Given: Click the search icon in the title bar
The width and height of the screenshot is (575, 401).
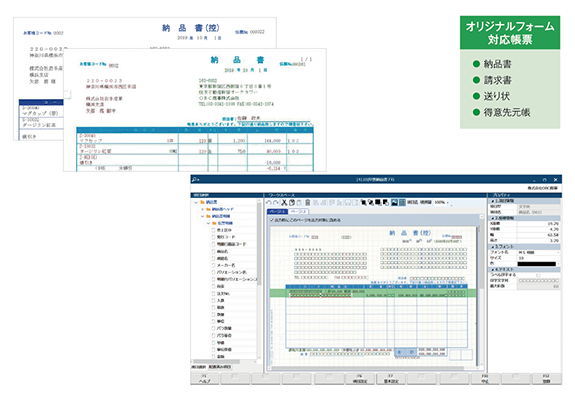Looking at the screenshot, I should (195, 180).
